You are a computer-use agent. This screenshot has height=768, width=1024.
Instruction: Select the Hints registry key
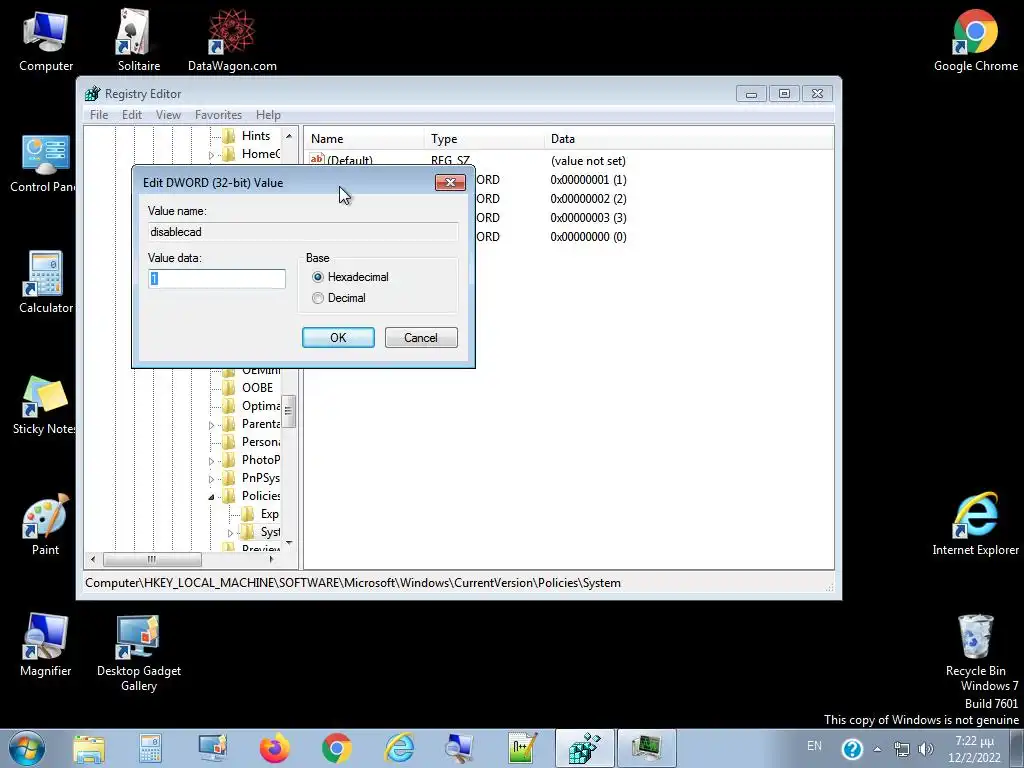tap(255, 136)
